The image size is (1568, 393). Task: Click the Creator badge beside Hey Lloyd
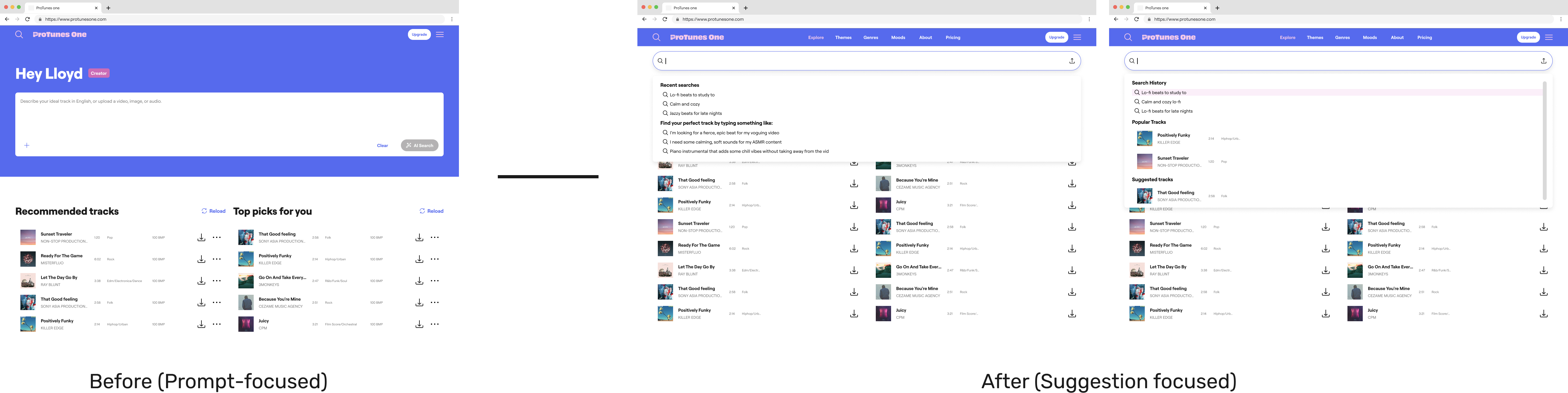pos(98,73)
